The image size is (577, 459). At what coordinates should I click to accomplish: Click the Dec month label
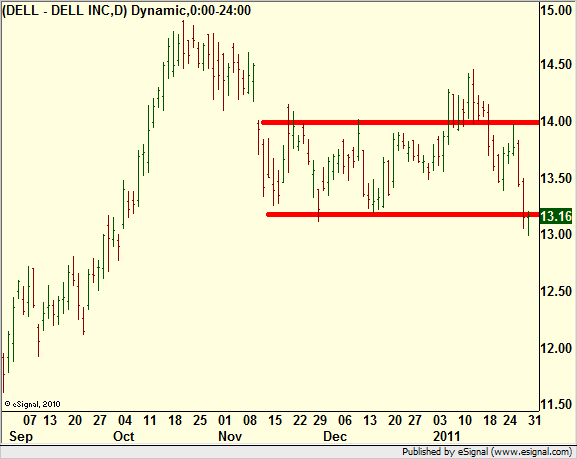[x=335, y=437]
